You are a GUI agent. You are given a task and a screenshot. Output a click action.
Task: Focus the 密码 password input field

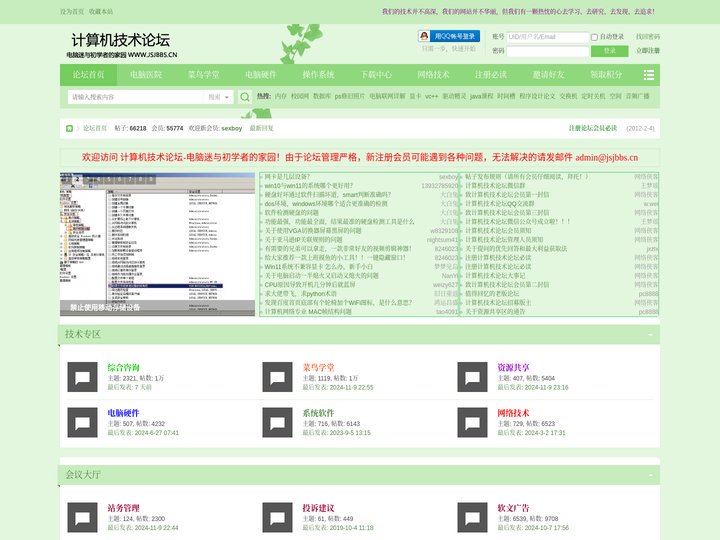click(547, 51)
